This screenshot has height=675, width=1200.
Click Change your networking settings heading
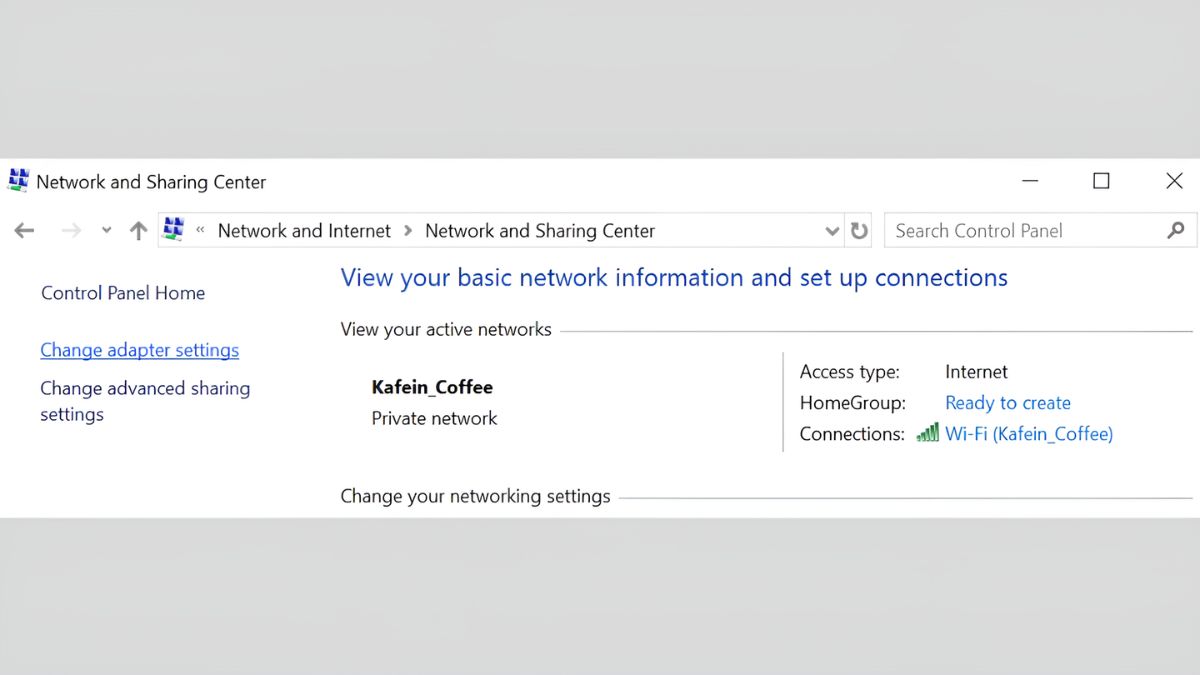pos(475,496)
